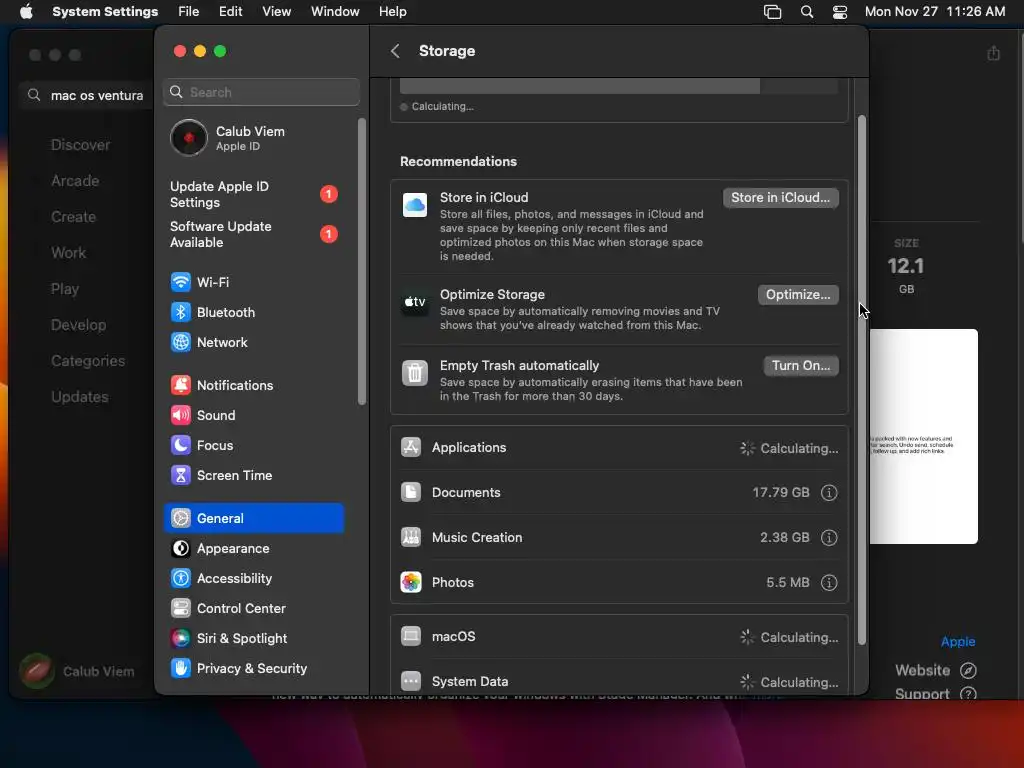1024x768 pixels.
Task: Open the Apple menu
Action: (x=26, y=12)
